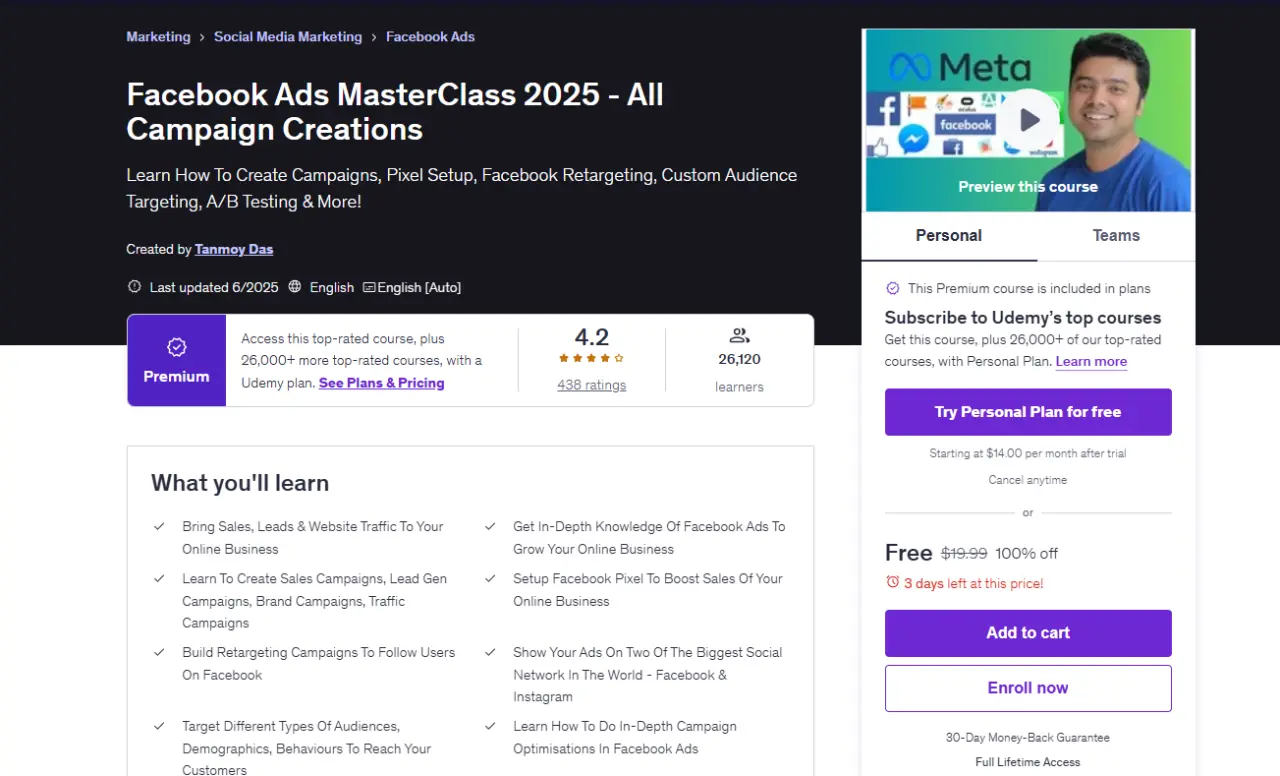Click the Free price label

coord(909,553)
